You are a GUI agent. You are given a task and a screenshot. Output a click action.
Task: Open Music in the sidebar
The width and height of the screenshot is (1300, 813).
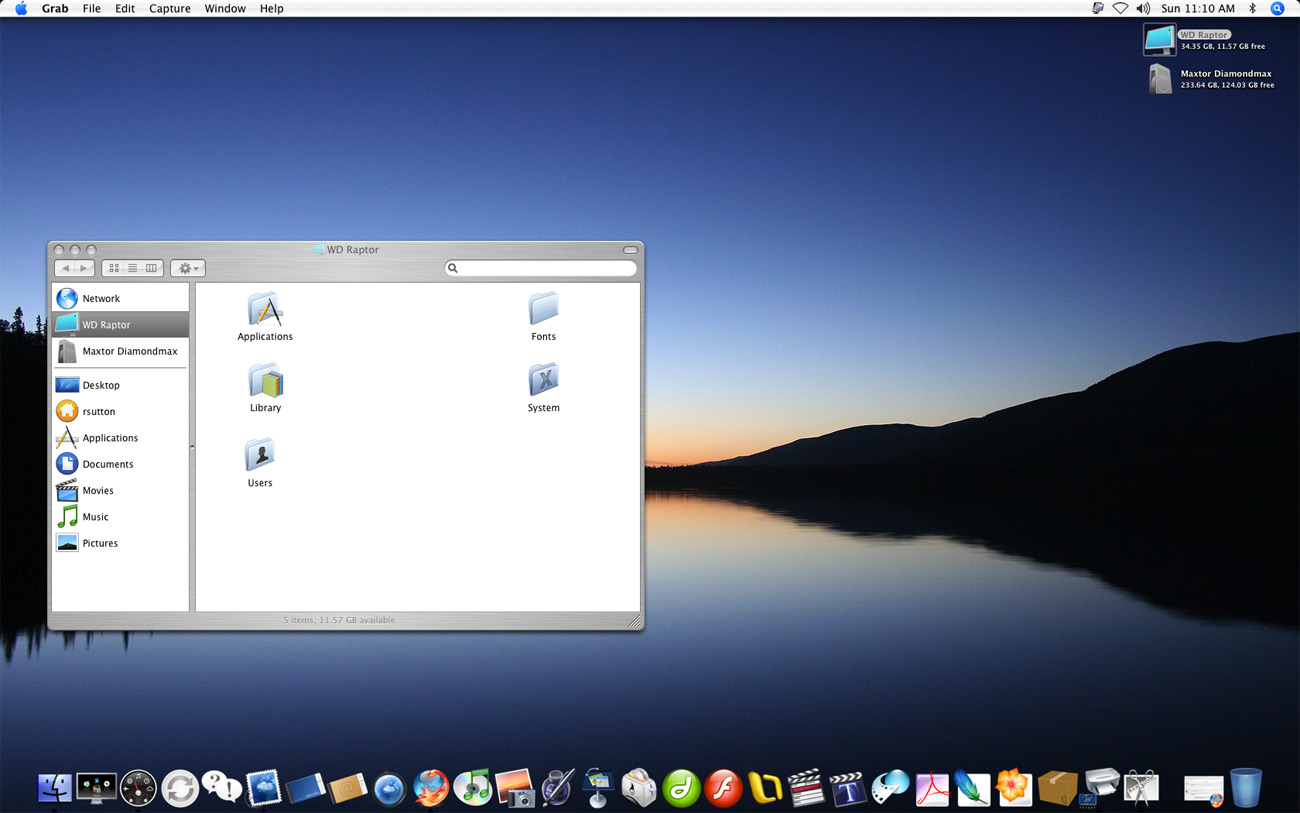(120, 517)
